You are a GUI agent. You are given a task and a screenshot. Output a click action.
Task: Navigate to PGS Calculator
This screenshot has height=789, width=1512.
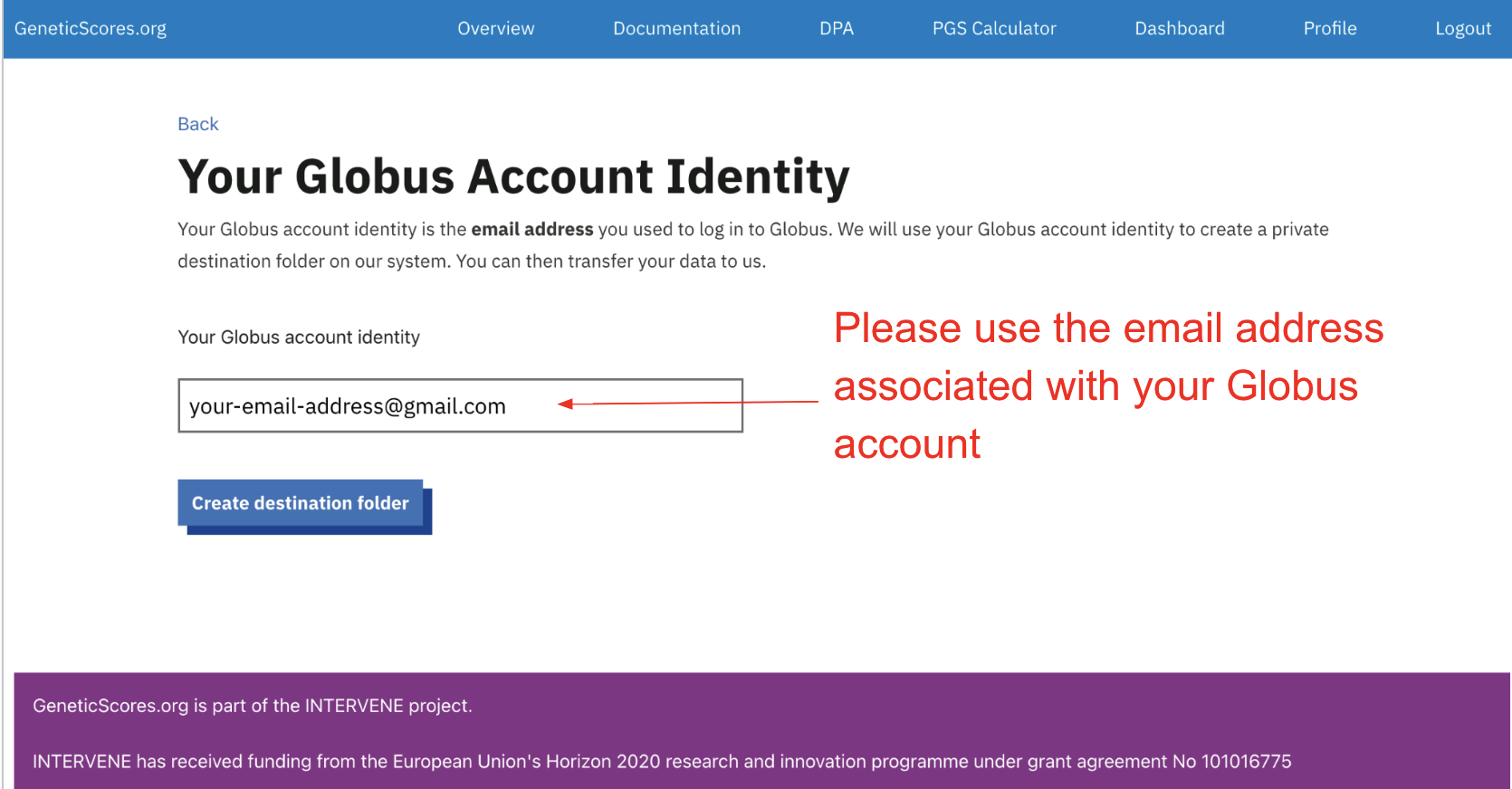pyautogui.click(x=994, y=28)
